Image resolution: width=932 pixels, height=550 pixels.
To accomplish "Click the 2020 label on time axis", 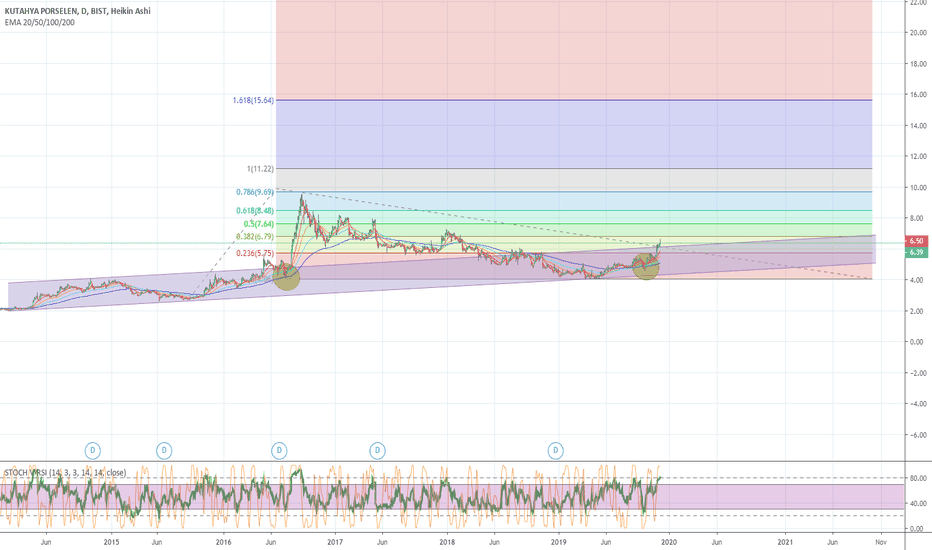I will click(669, 542).
